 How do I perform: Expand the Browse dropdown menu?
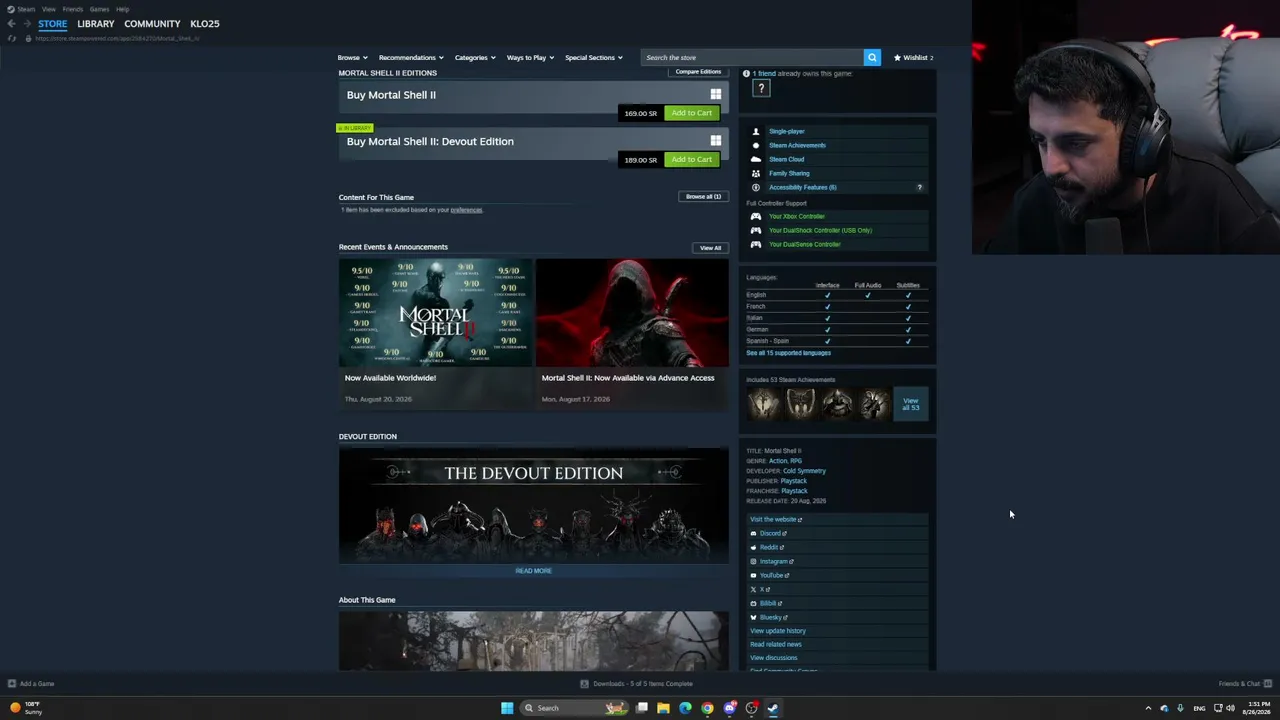[352, 58]
